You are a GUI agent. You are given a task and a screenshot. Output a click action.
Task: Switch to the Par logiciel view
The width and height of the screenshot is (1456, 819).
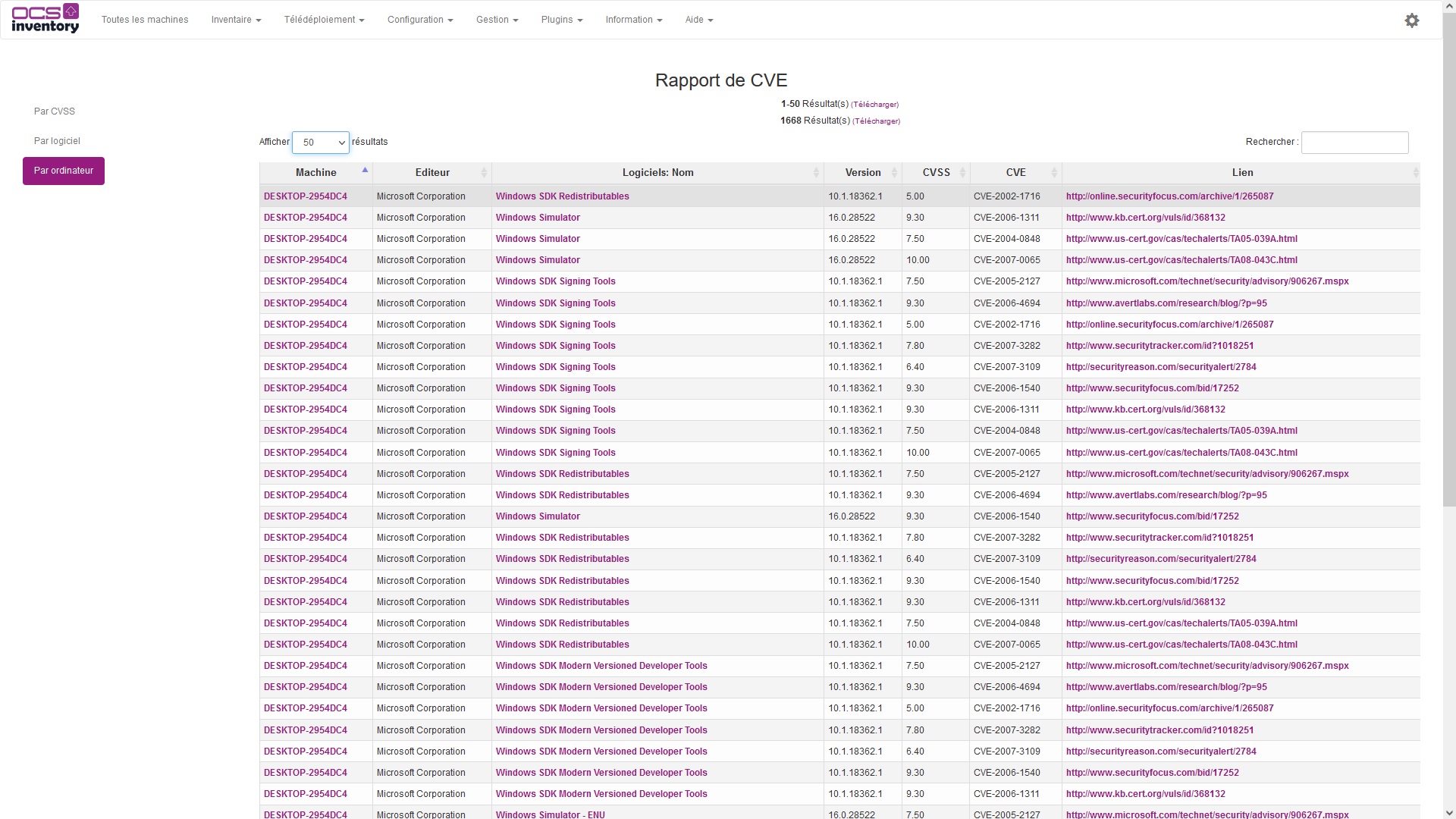click(x=57, y=141)
